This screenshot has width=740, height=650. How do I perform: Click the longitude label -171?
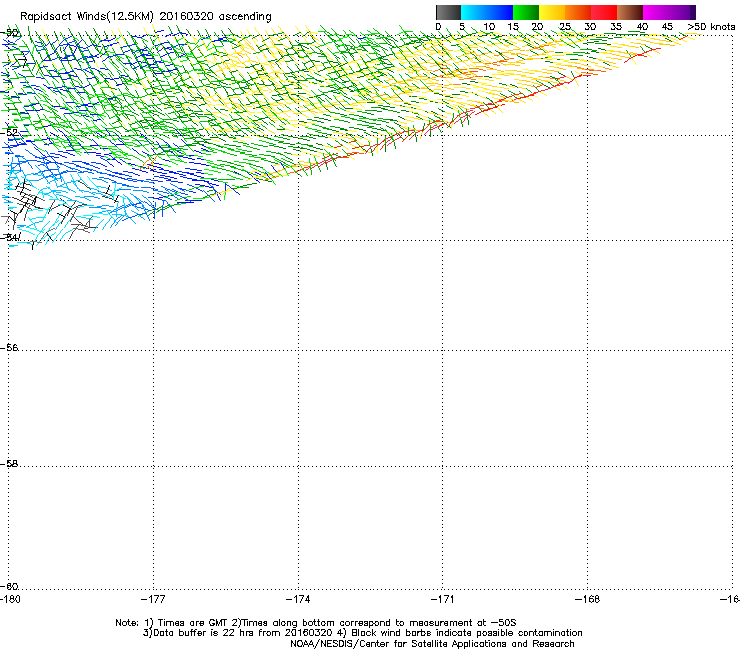(443, 599)
